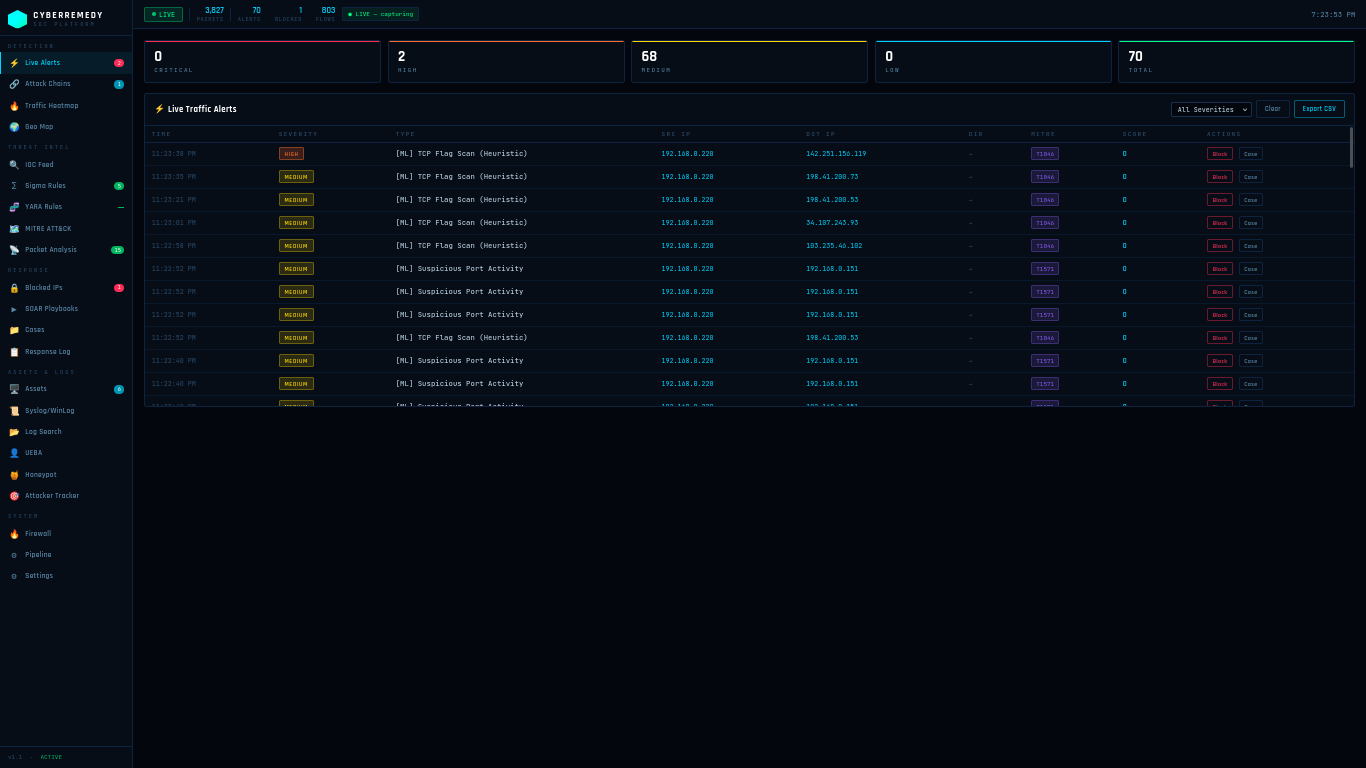Click the SEVERITY column header

pyautogui.click(x=298, y=134)
